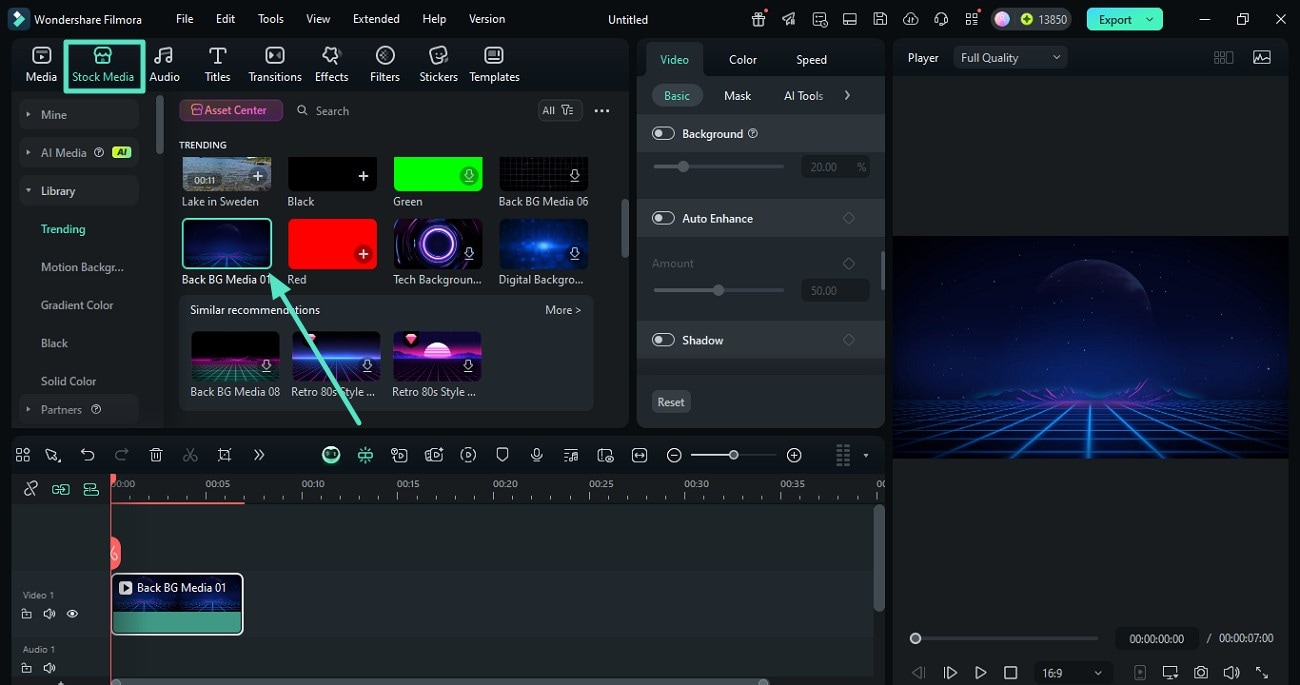Download the Green stock media clip

(x=469, y=176)
